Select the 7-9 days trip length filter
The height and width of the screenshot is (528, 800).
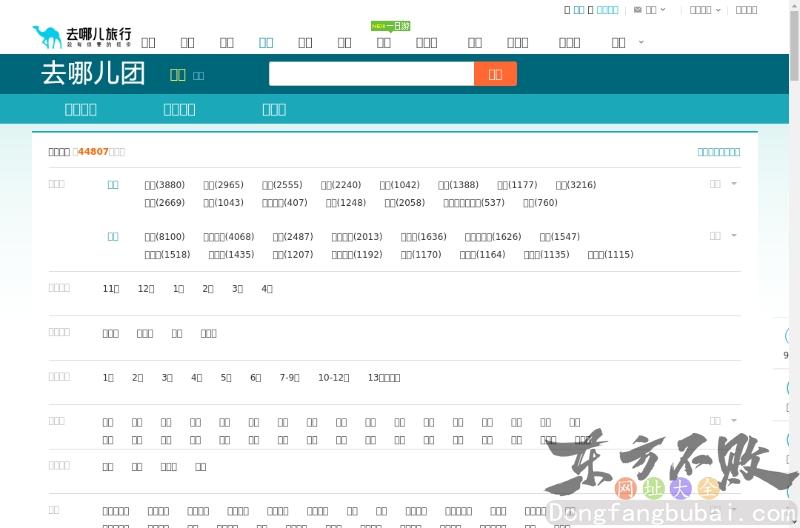click(x=289, y=378)
